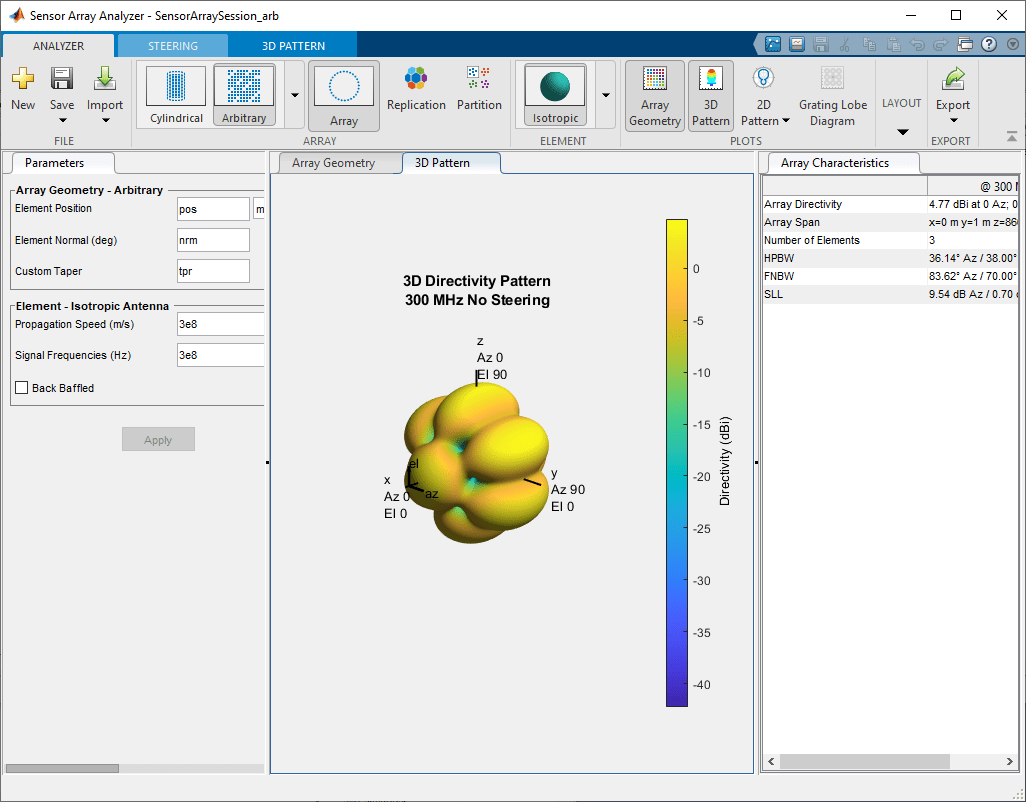
Task: Click the Signal Frequencies input field
Action: coord(220,355)
